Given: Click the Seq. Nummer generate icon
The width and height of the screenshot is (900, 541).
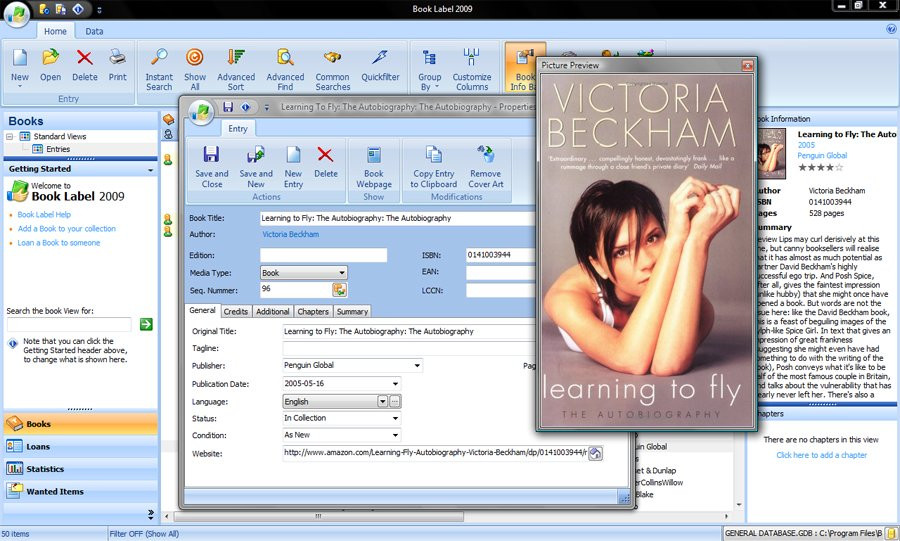Looking at the screenshot, I should pyautogui.click(x=339, y=290).
